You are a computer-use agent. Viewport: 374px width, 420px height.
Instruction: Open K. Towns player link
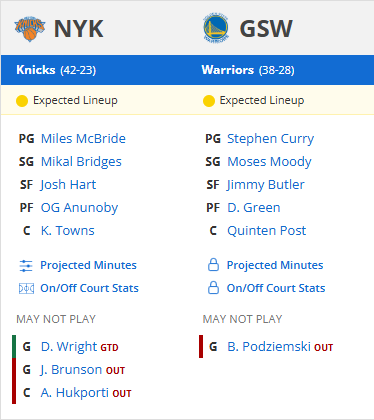[68, 231]
